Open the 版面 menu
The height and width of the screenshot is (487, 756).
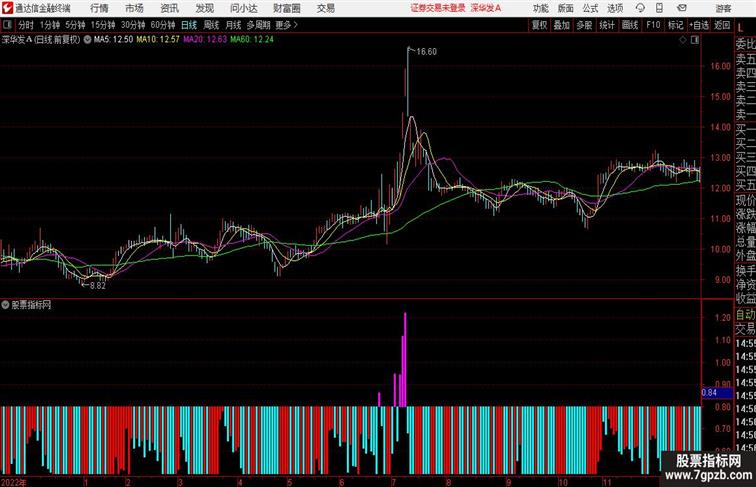566,8
